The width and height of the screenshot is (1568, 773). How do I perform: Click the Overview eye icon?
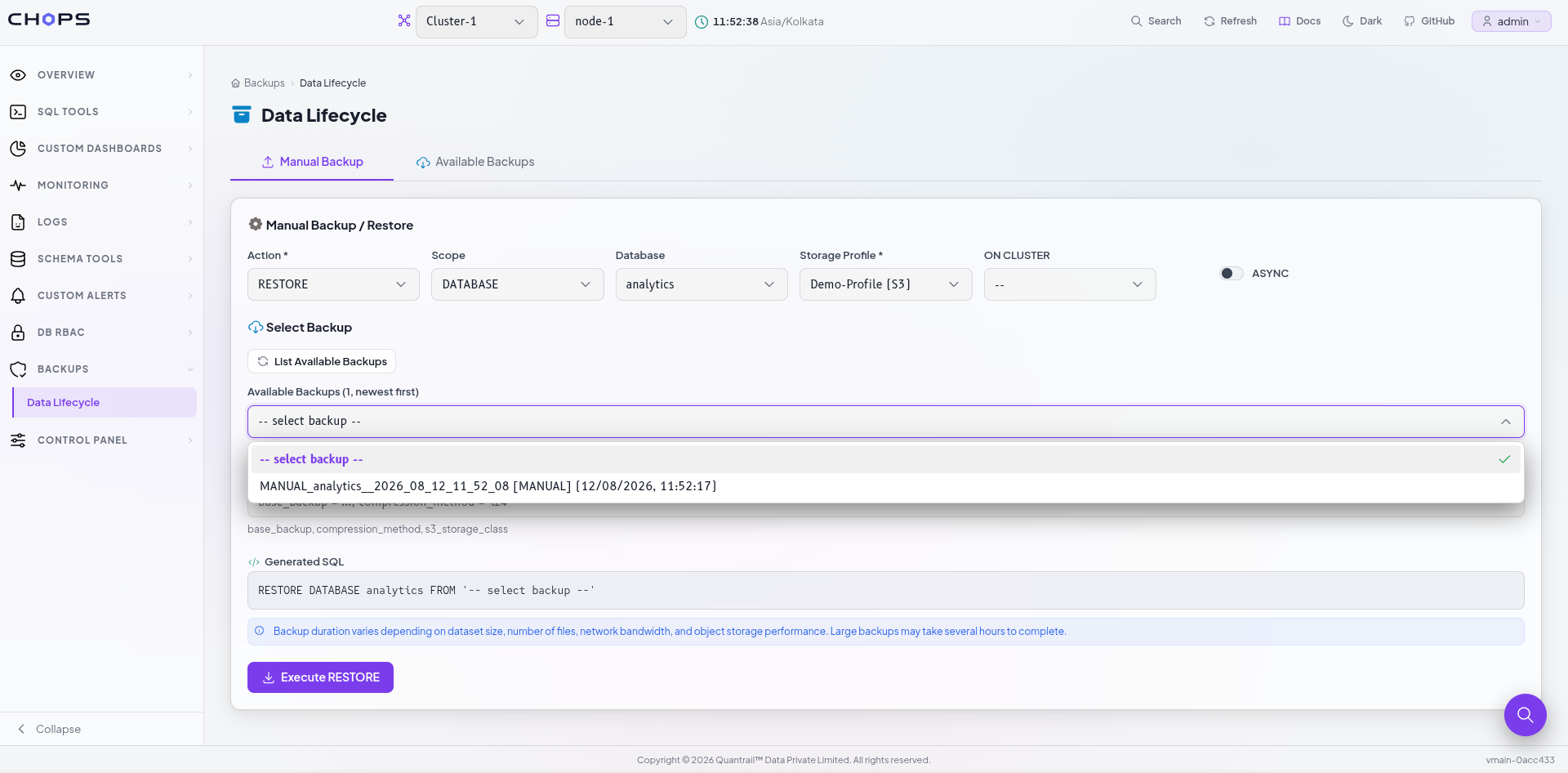pos(18,75)
